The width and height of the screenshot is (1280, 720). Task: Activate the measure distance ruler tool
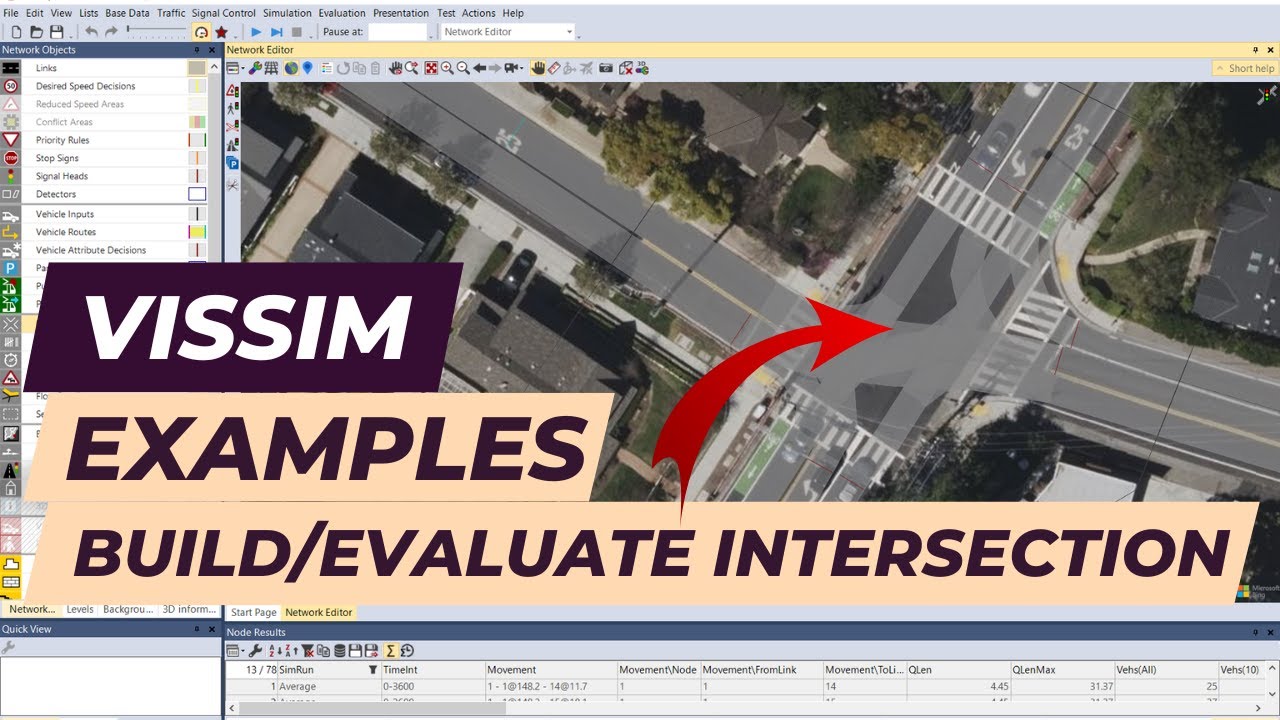pyautogui.click(x=554, y=68)
